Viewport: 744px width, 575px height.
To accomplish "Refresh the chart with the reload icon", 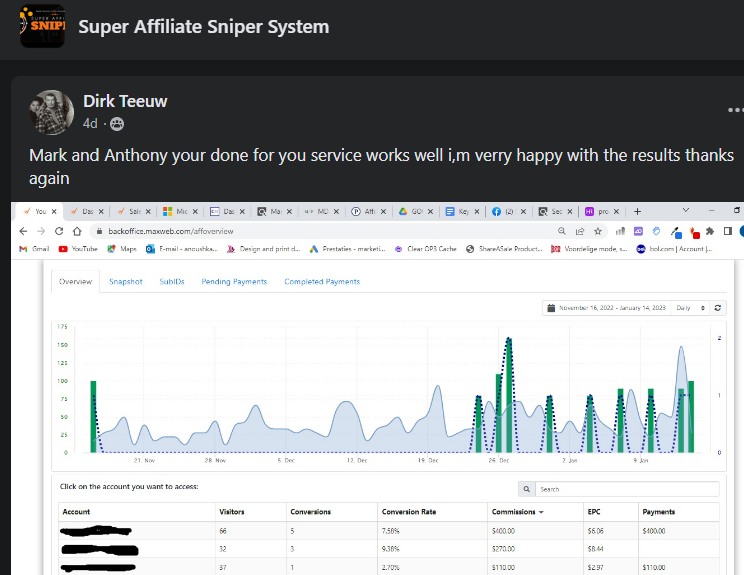I will pyautogui.click(x=718, y=308).
